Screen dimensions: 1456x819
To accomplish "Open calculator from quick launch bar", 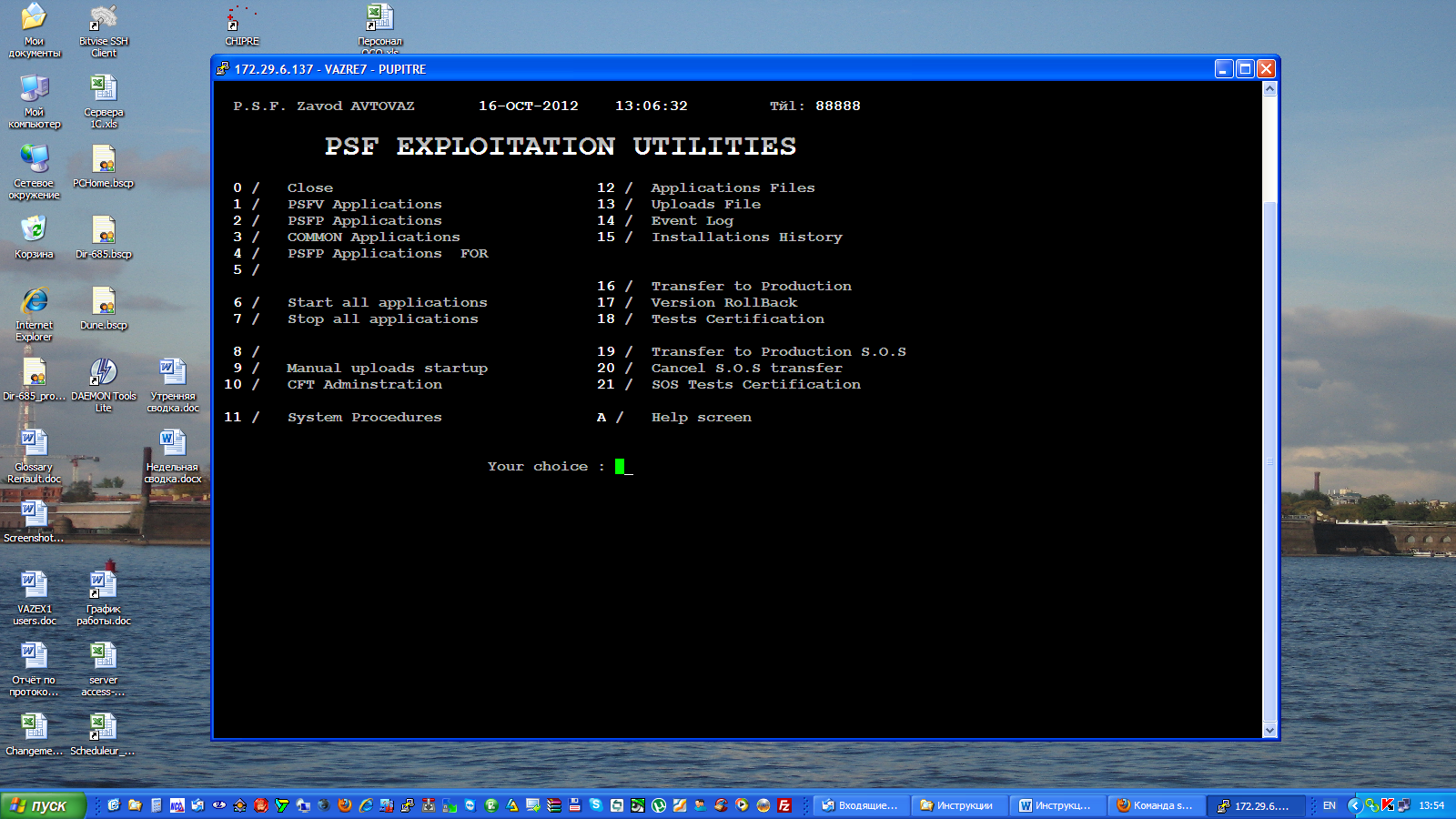I will point(156,805).
